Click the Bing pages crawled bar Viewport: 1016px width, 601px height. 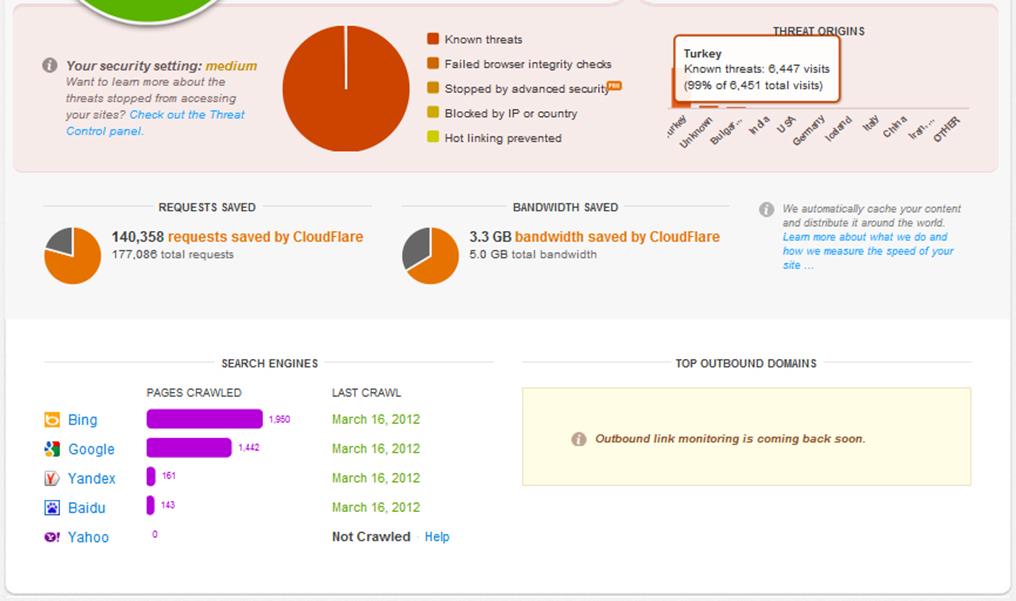coord(205,419)
